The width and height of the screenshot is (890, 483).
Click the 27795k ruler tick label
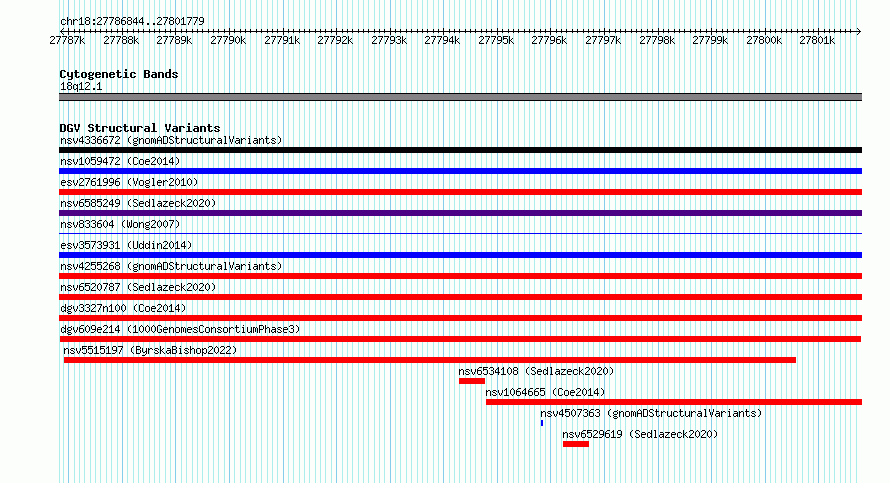(496, 41)
